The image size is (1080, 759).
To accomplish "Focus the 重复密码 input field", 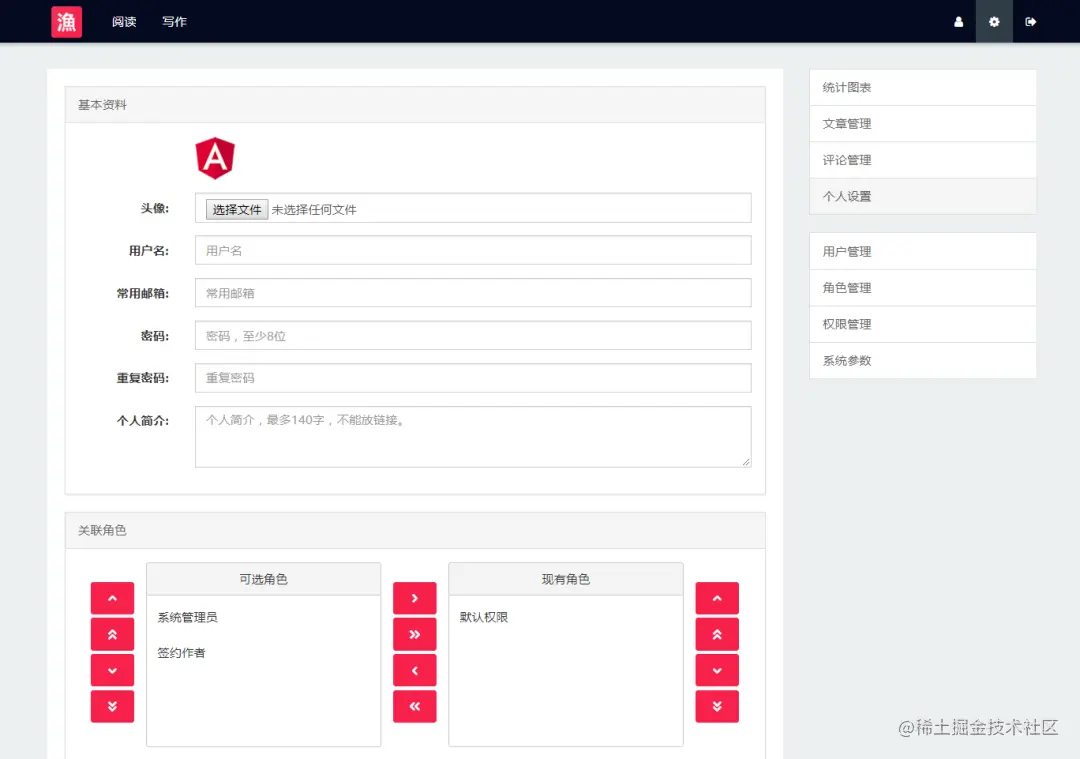I will 473,377.
